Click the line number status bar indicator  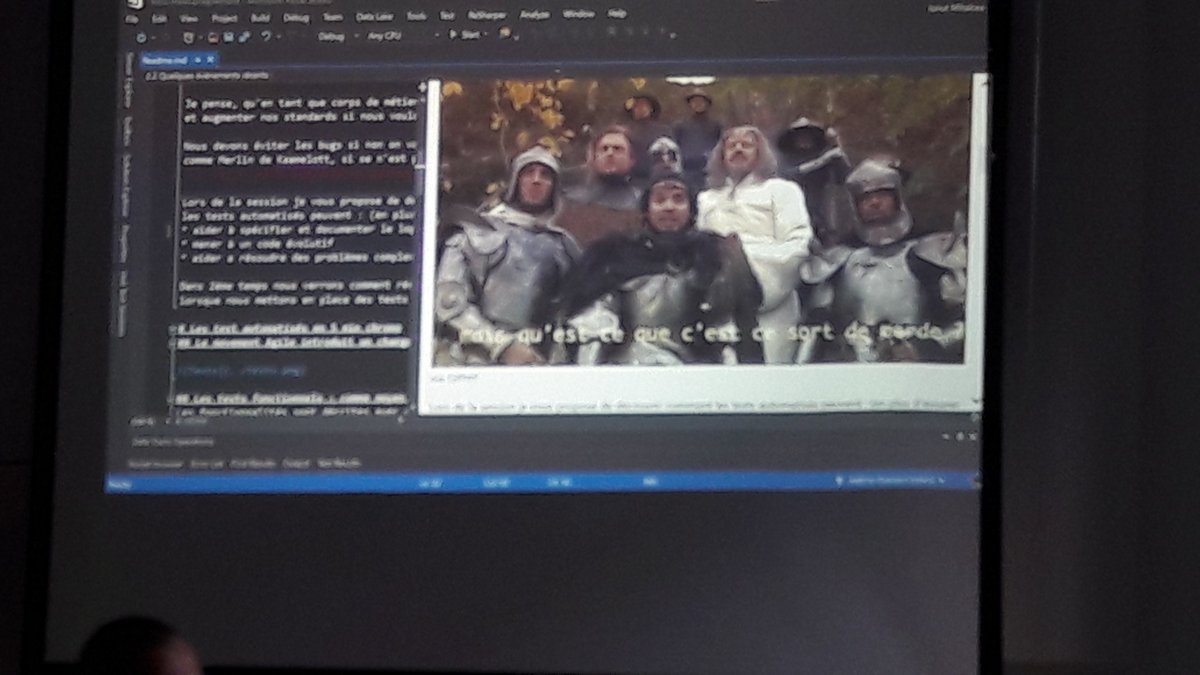click(x=430, y=481)
